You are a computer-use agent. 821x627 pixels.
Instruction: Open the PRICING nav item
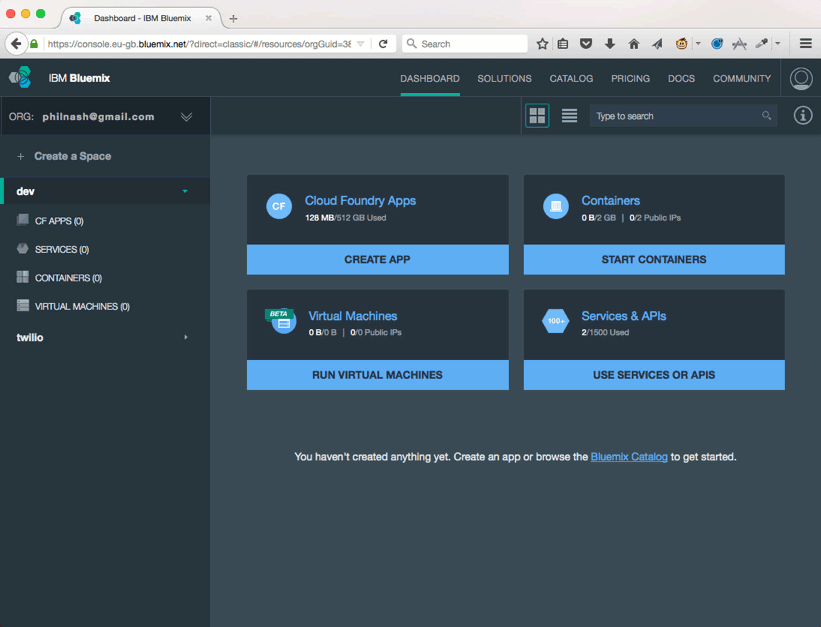(x=630, y=79)
